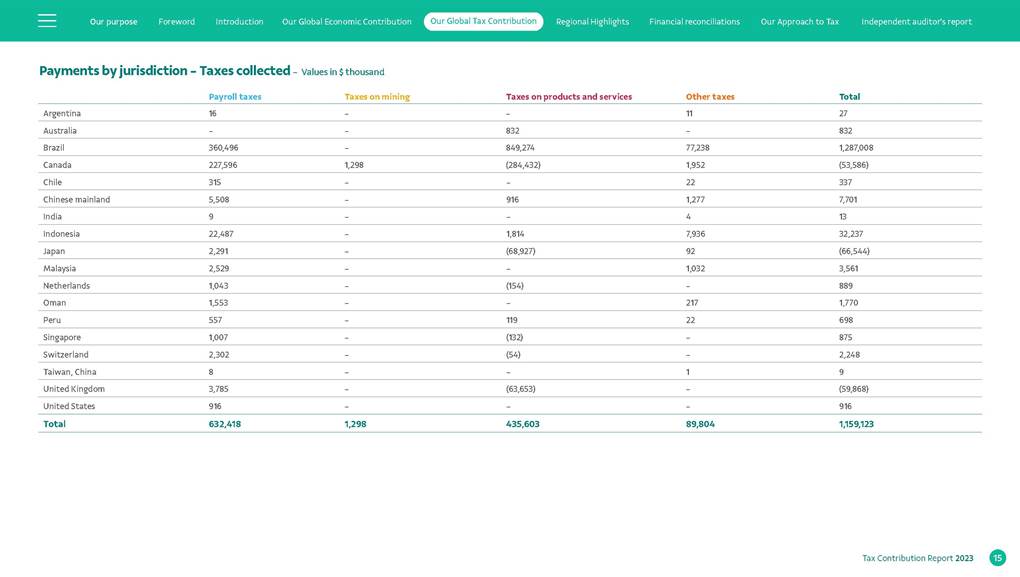Viewport: 1020px width, 577px height.
Task: Click the Taxes on mining column header
Action: click(377, 97)
